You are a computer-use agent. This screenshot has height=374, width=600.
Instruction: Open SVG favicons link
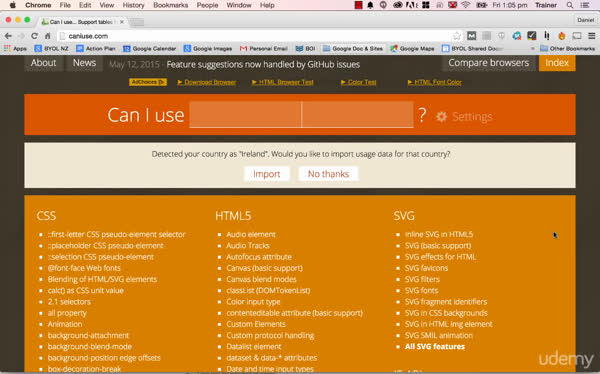coord(426,268)
